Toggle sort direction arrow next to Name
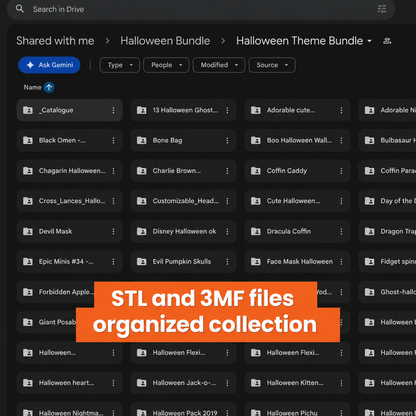Viewport: 416px width, 416px height. click(49, 87)
